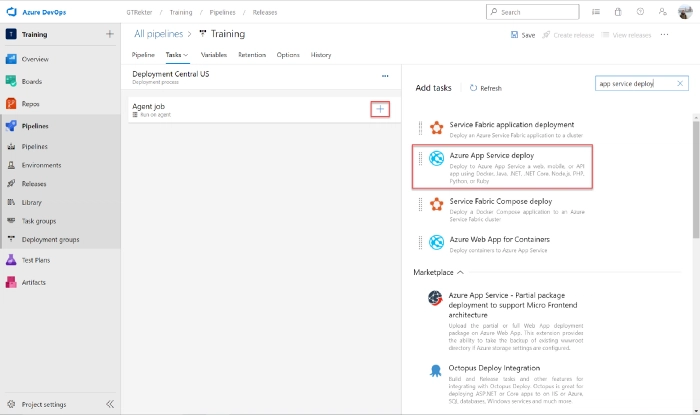Open Deployment Central US ellipsis menu
This screenshot has height=415, width=700.
point(385,76)
